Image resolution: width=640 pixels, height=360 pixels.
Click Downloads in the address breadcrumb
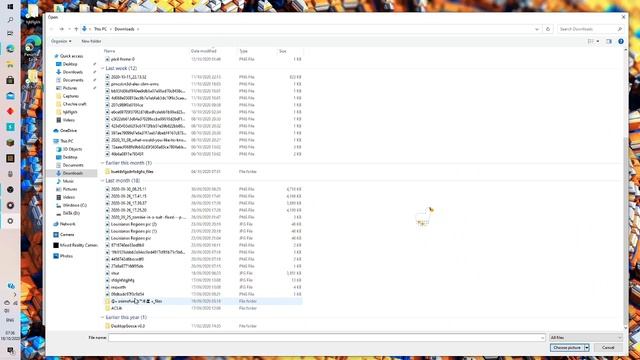pyautogui.click(x=124, y=29)
